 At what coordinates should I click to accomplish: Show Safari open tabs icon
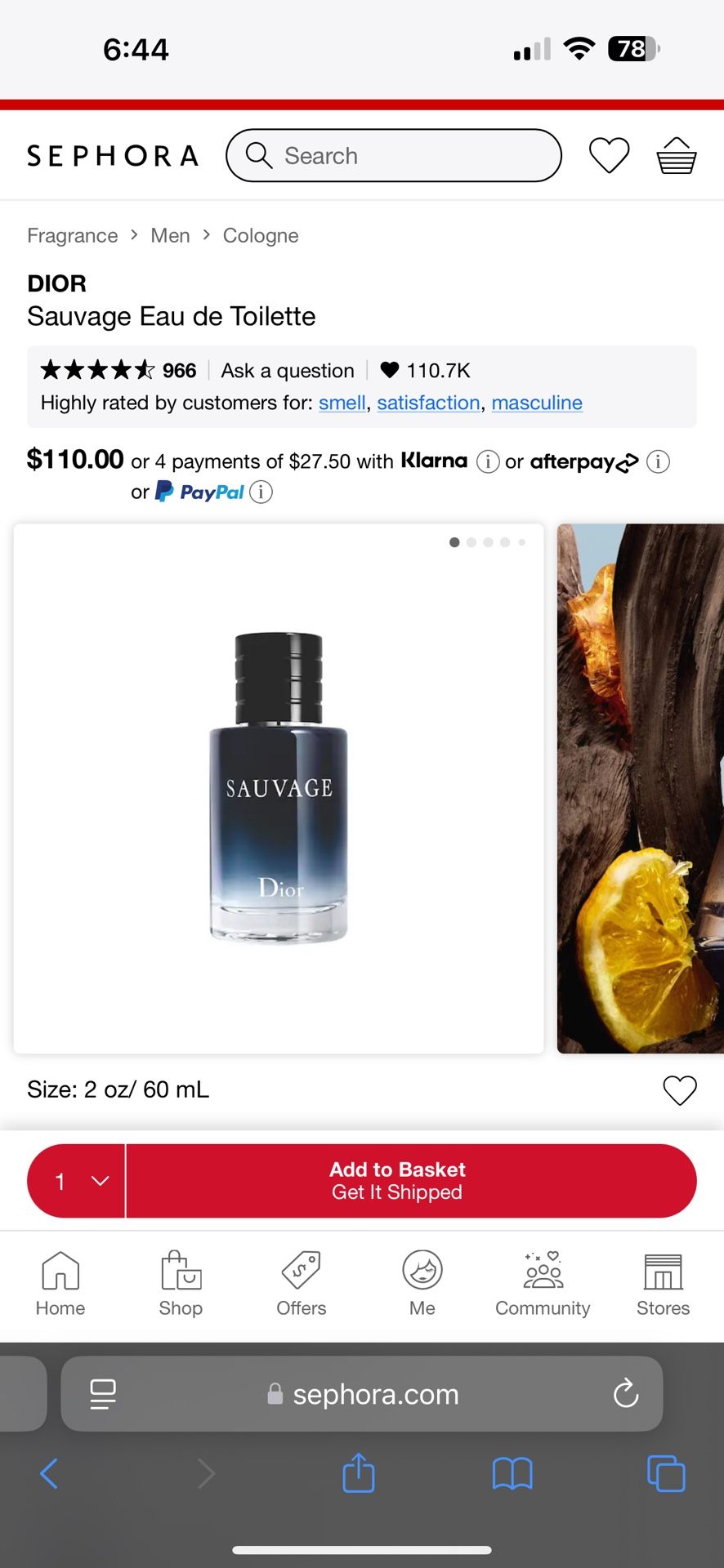point(666,1473)
